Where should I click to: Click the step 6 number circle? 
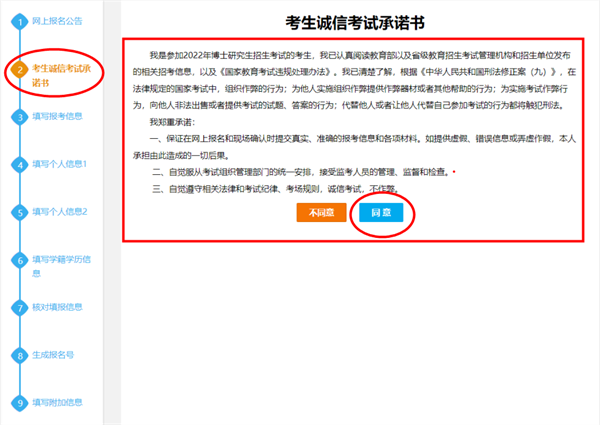point(19,260)
